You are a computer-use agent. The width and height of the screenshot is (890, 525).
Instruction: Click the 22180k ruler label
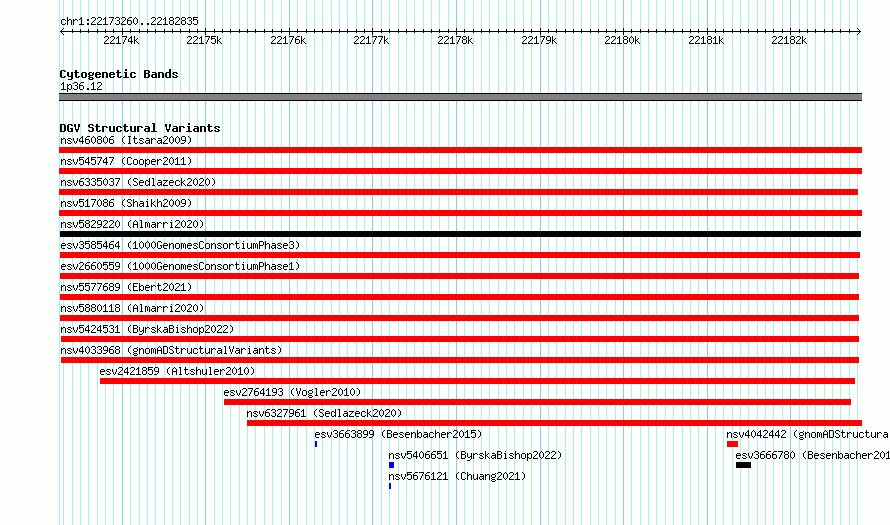pyautogui.click(x=622, y=40)
